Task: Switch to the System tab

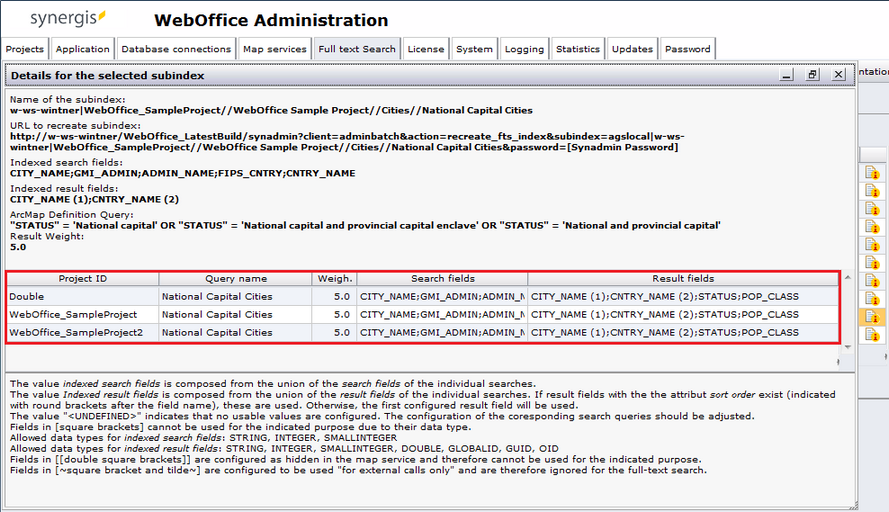Action: (x=475, y=49)
